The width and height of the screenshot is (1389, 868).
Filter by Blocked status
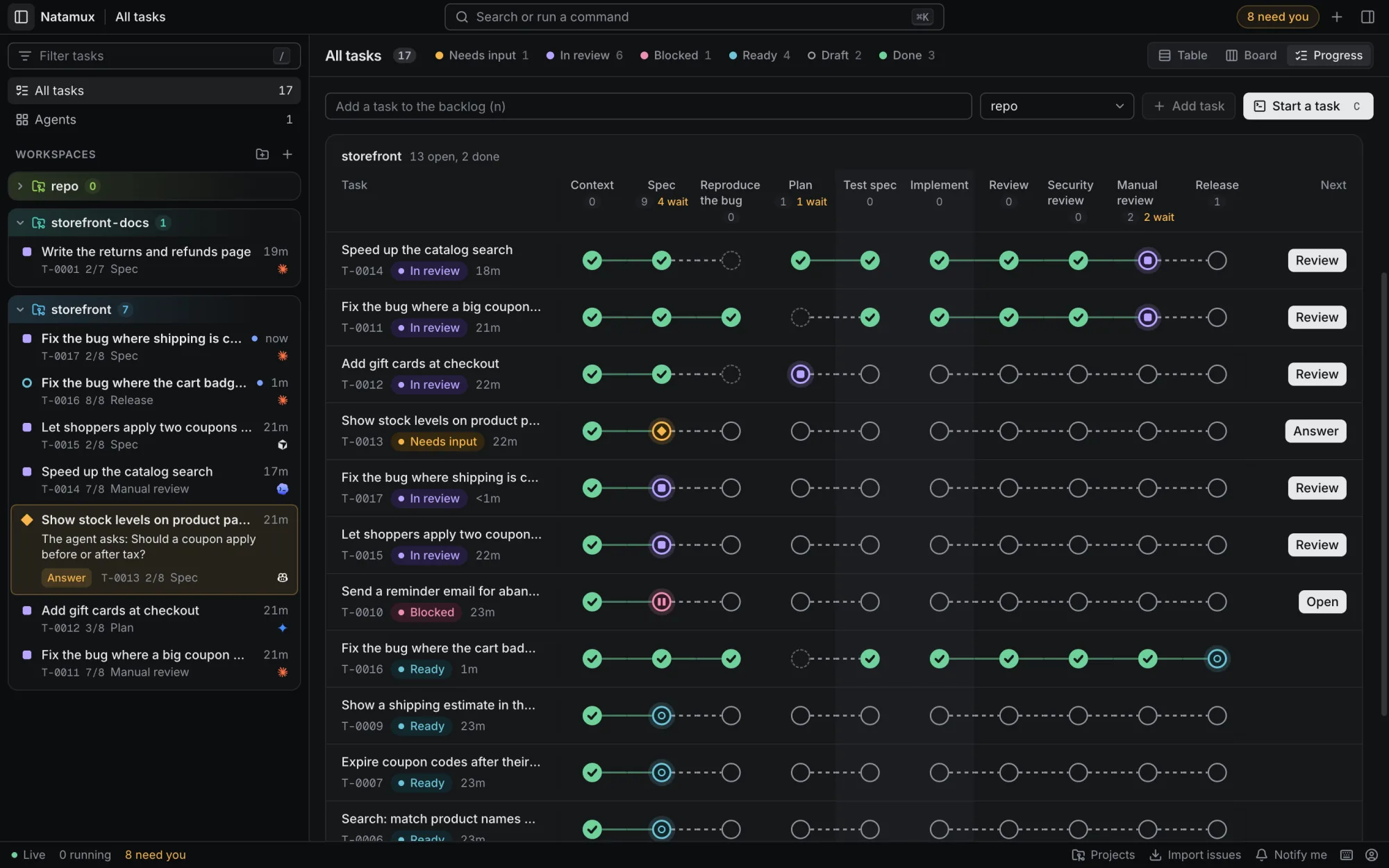675,56
